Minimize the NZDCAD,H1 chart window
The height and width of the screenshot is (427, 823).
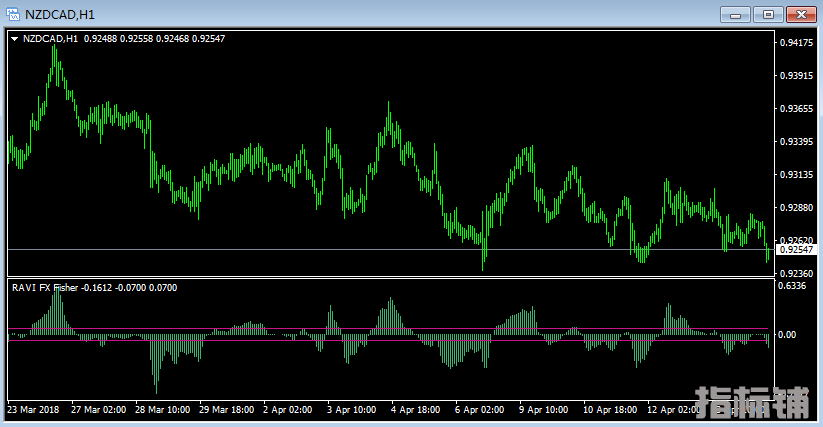coord(736,14)
